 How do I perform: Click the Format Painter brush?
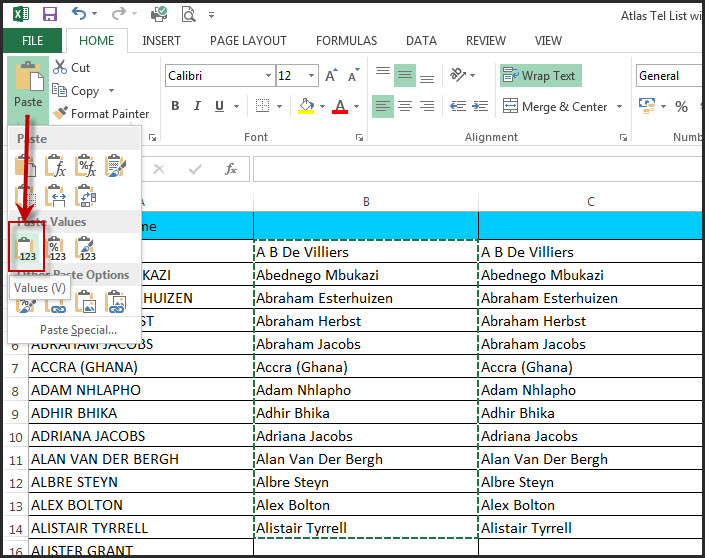tap(61, 114)
